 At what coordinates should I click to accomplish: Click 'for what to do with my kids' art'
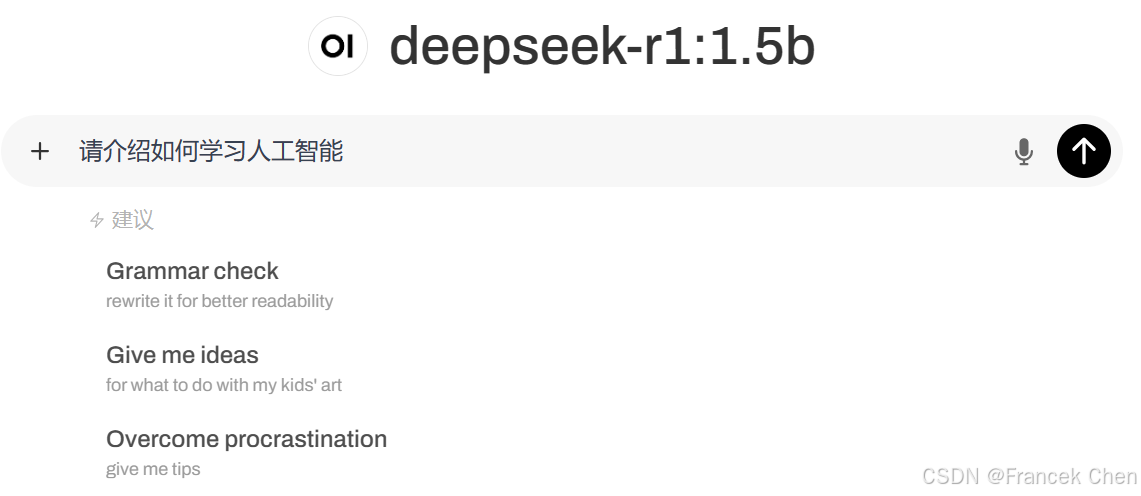[x=224, y=385]
